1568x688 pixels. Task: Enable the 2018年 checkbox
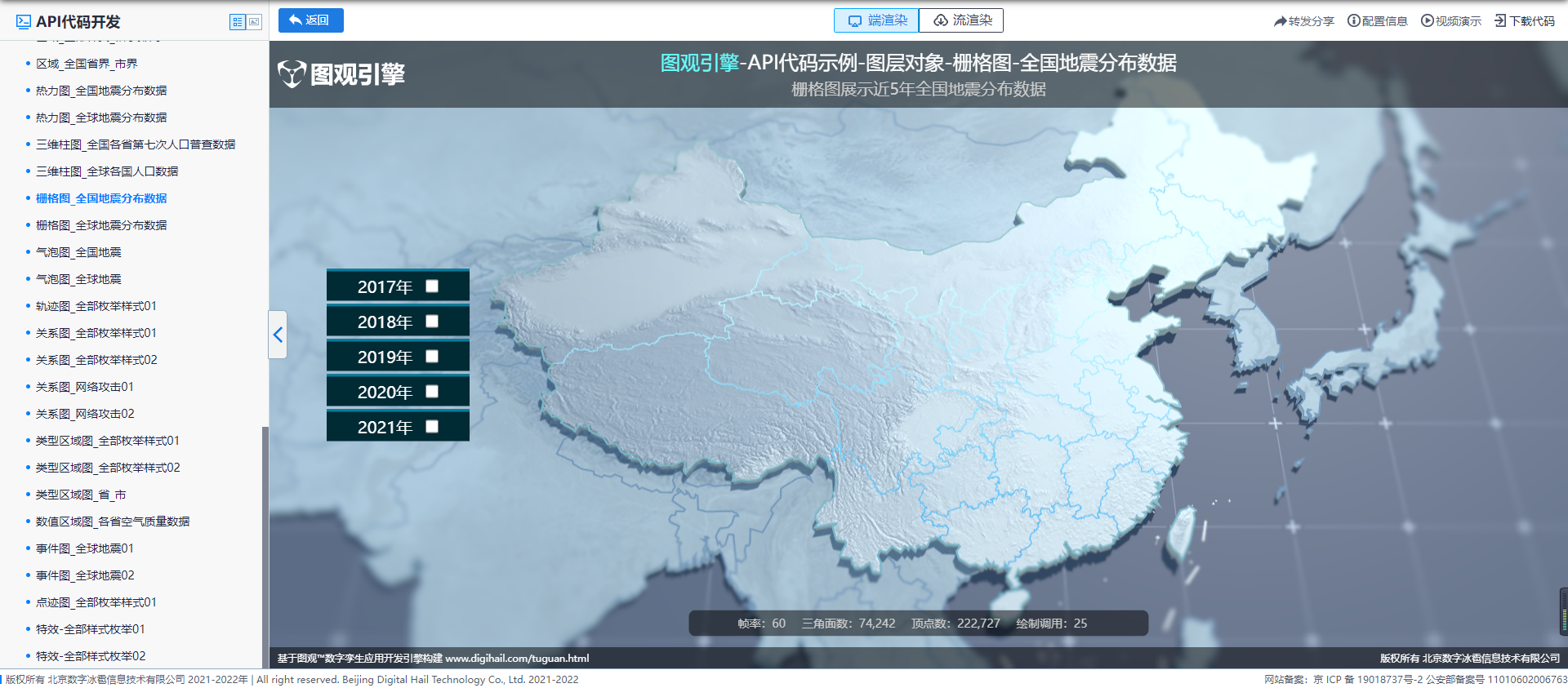432,322
